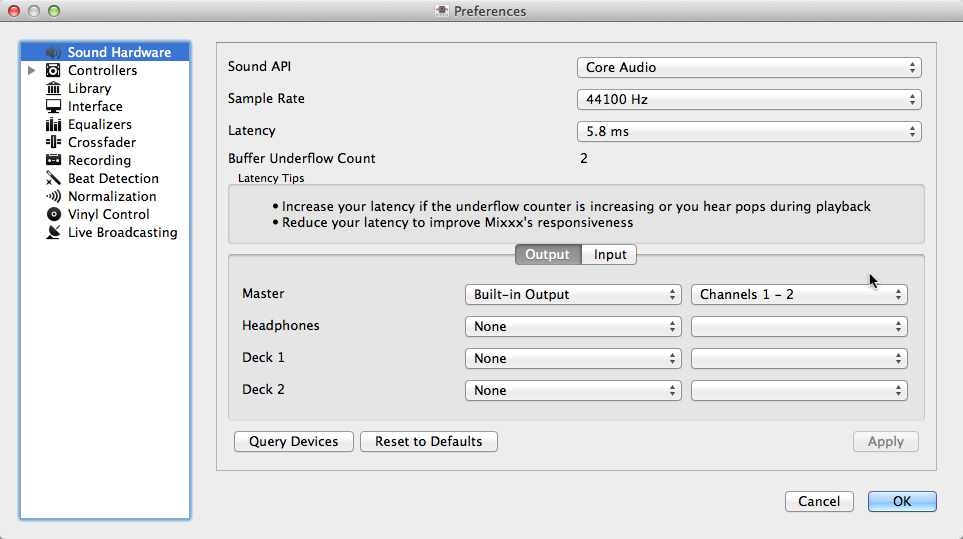Image resolution: width=963 pixels, height=539 pixels.
Task: Open the Master output device dropdown
Action: [572, 295]
